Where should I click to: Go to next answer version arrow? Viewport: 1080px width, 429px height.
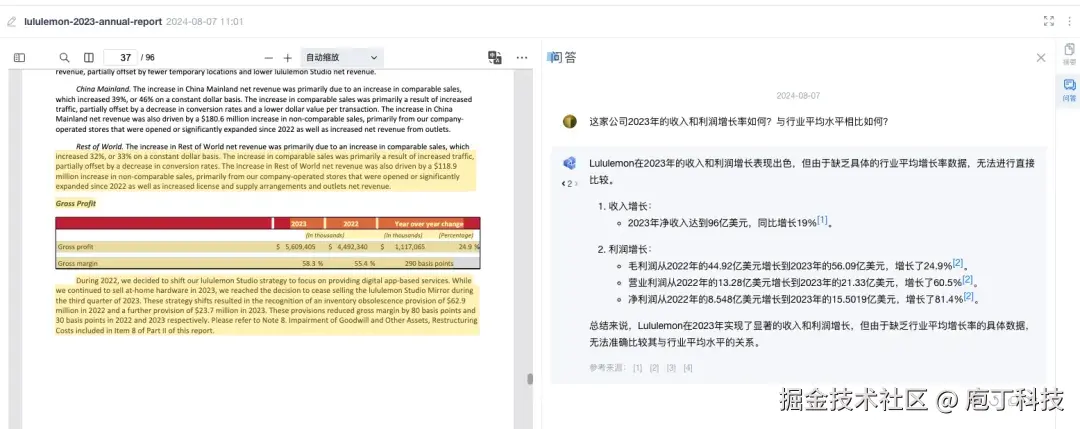[577, 183]
